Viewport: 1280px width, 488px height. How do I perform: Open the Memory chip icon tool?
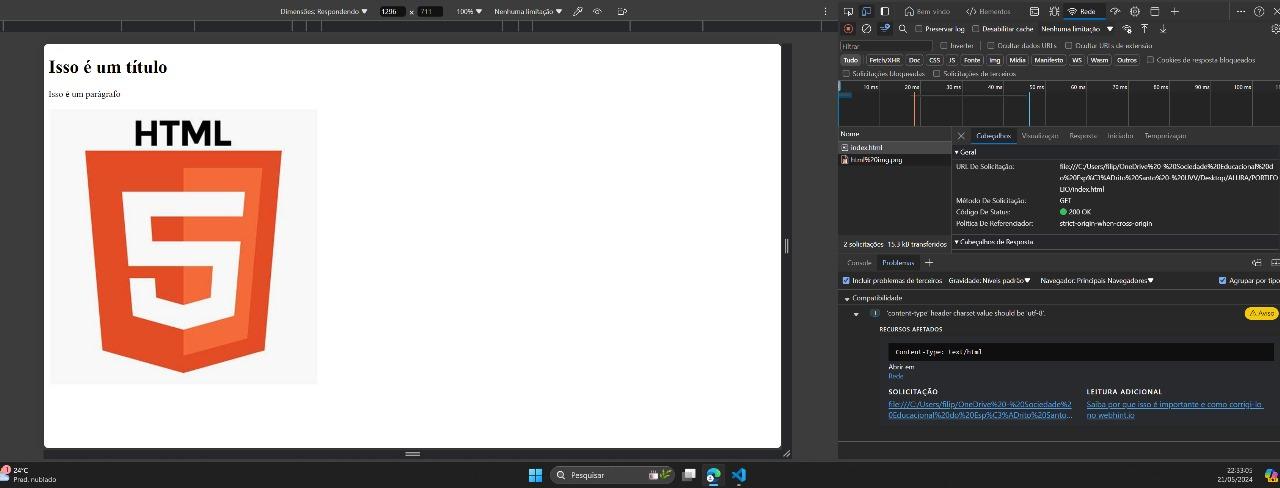point(1135,11)
